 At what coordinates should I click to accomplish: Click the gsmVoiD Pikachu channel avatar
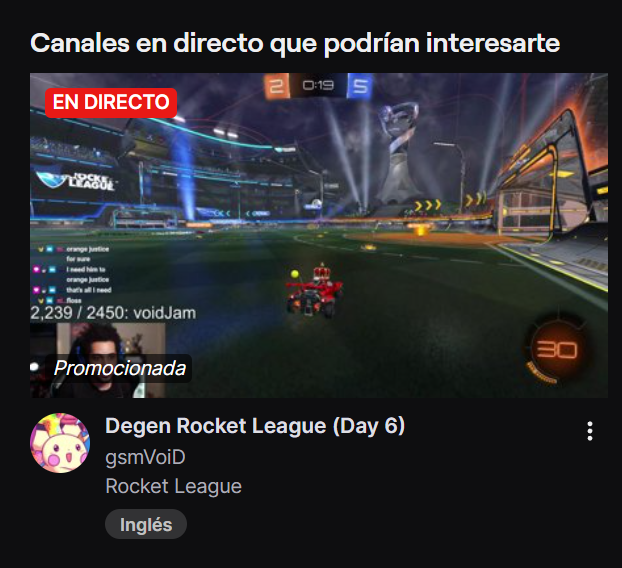coord(60,443)
